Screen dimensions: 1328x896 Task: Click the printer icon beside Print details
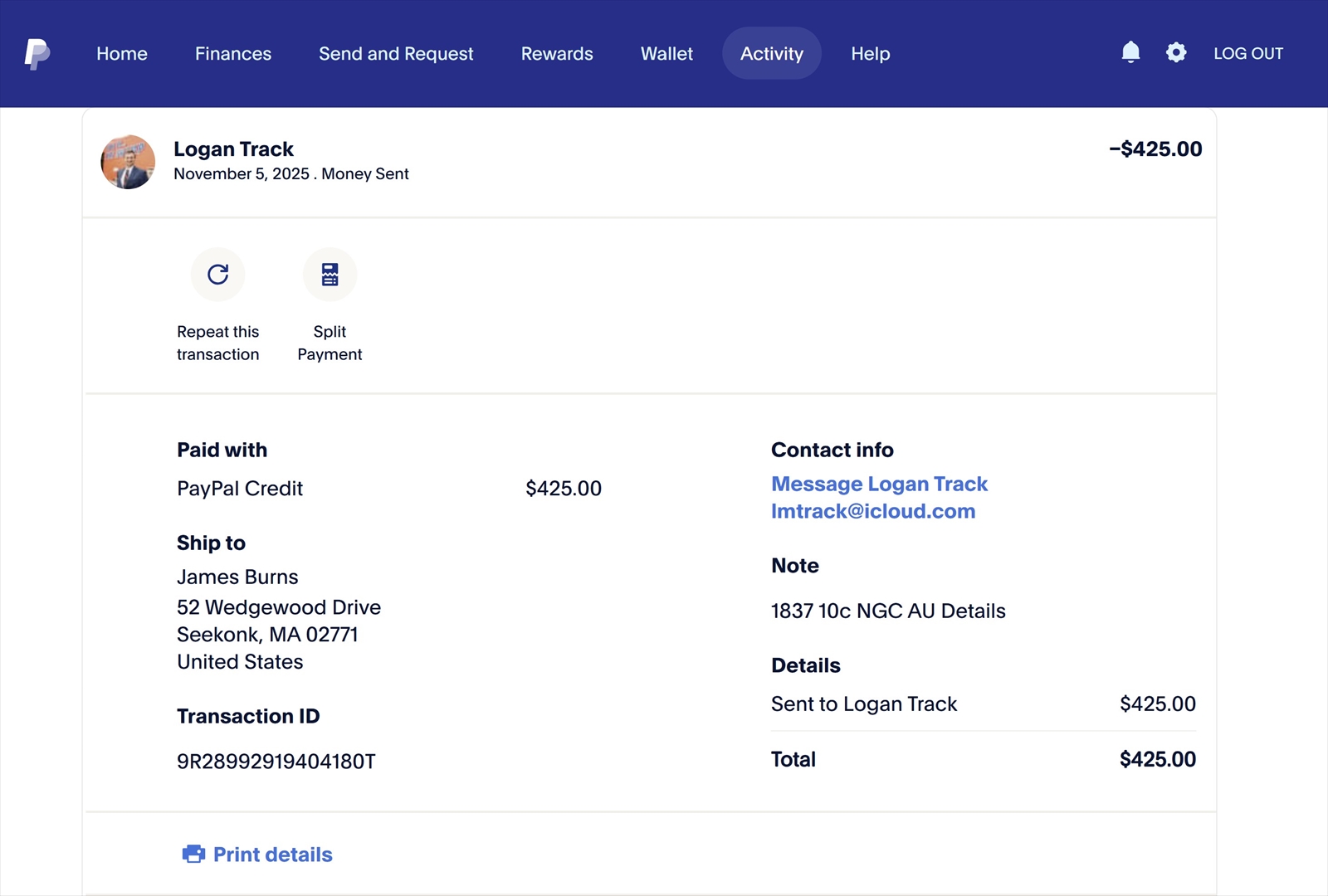pyautogui.click(x=193, y=854)
